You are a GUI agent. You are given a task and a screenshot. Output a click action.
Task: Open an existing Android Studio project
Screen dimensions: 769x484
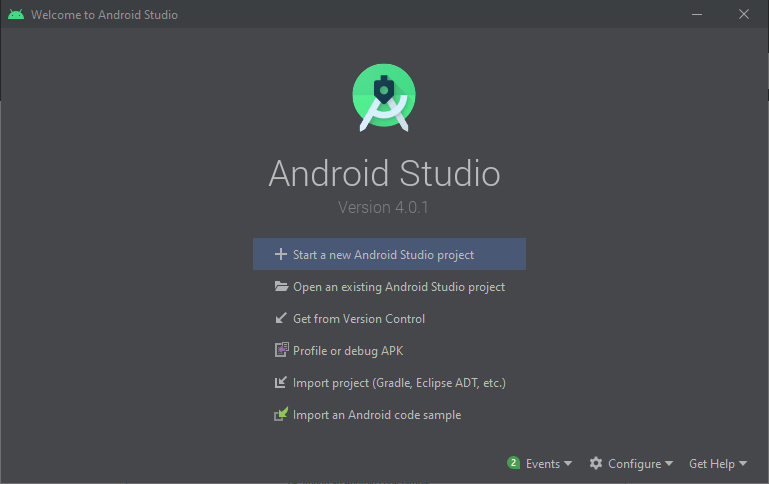[x=389, y=286]
